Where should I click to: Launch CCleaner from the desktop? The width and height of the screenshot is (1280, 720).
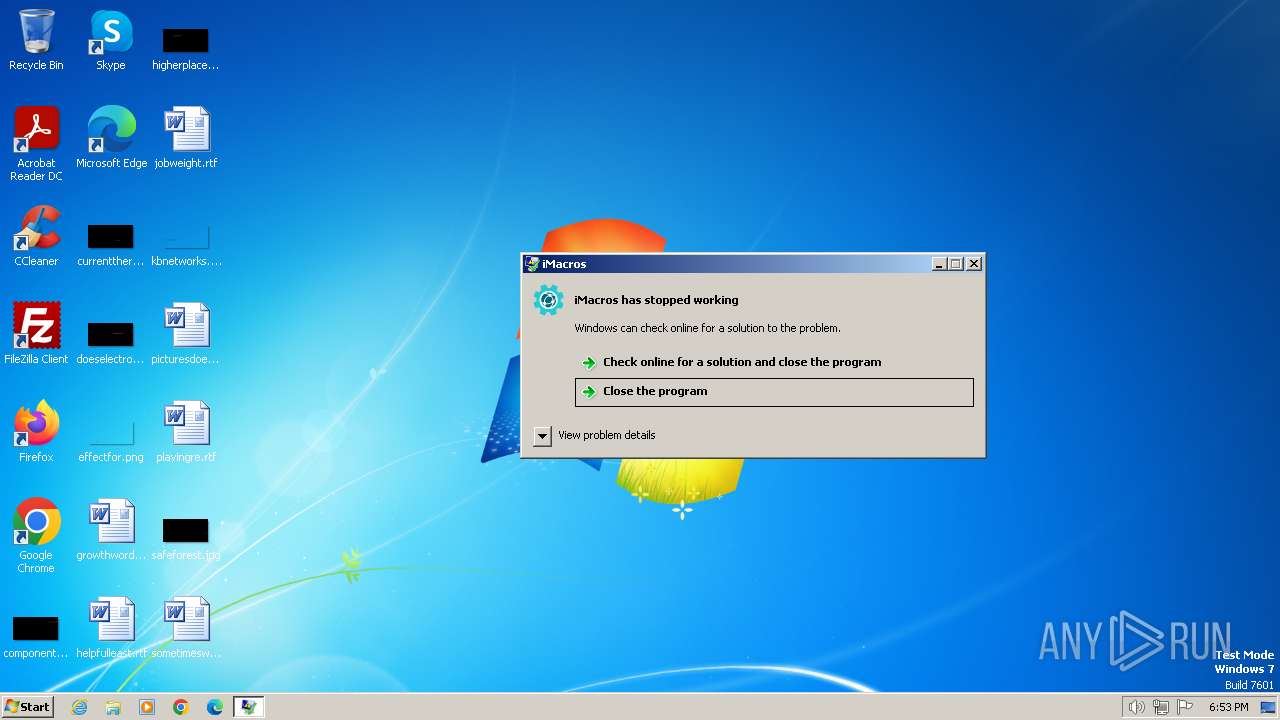tap(36, 235)
